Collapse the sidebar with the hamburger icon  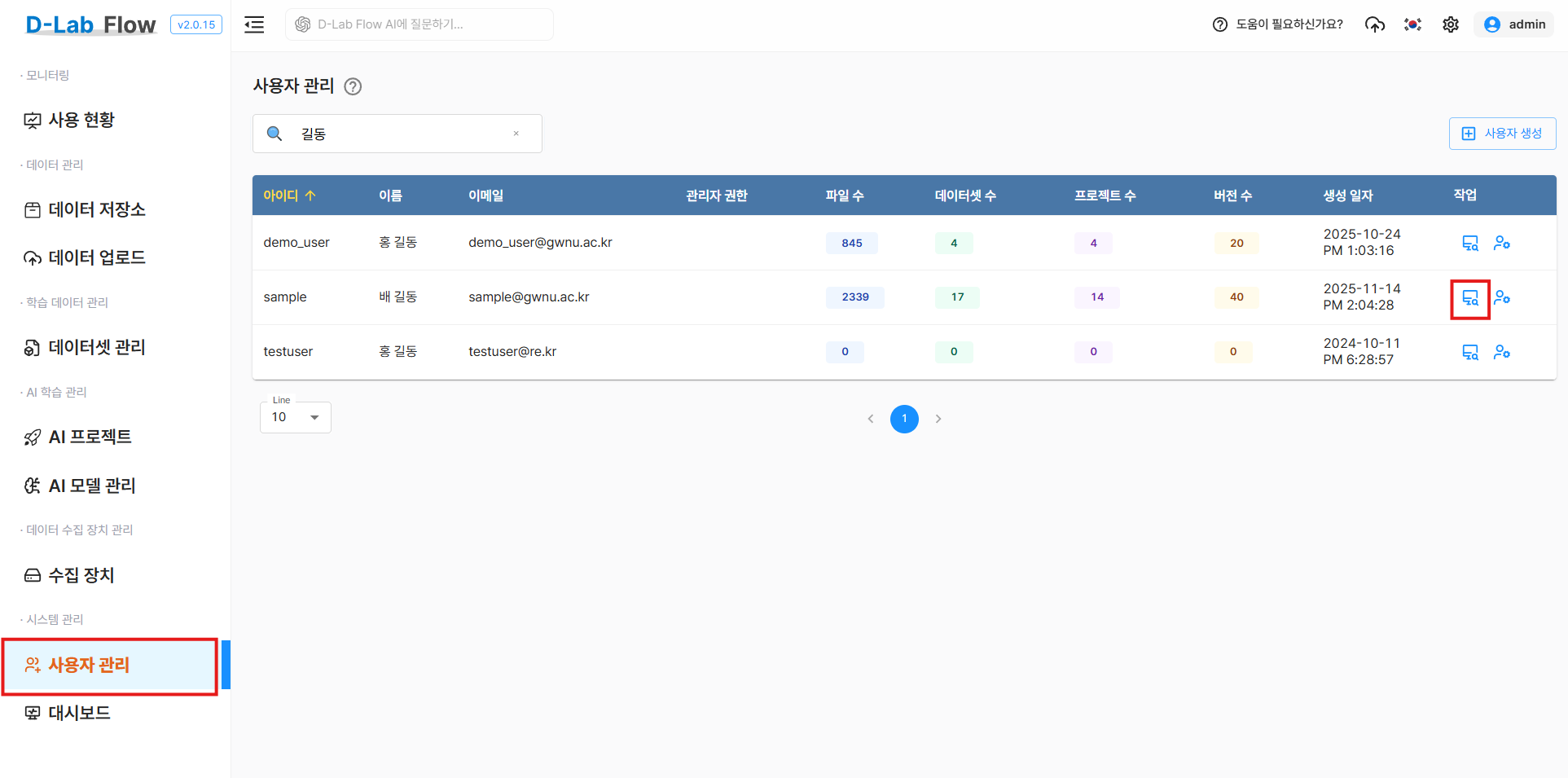(254, 24)
